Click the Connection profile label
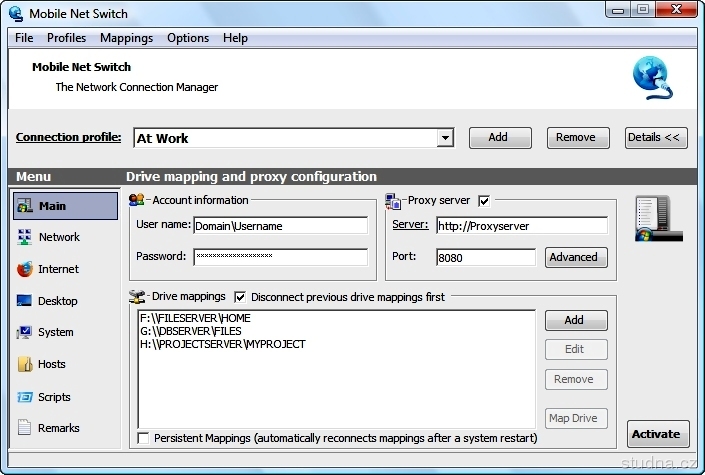 68,137
